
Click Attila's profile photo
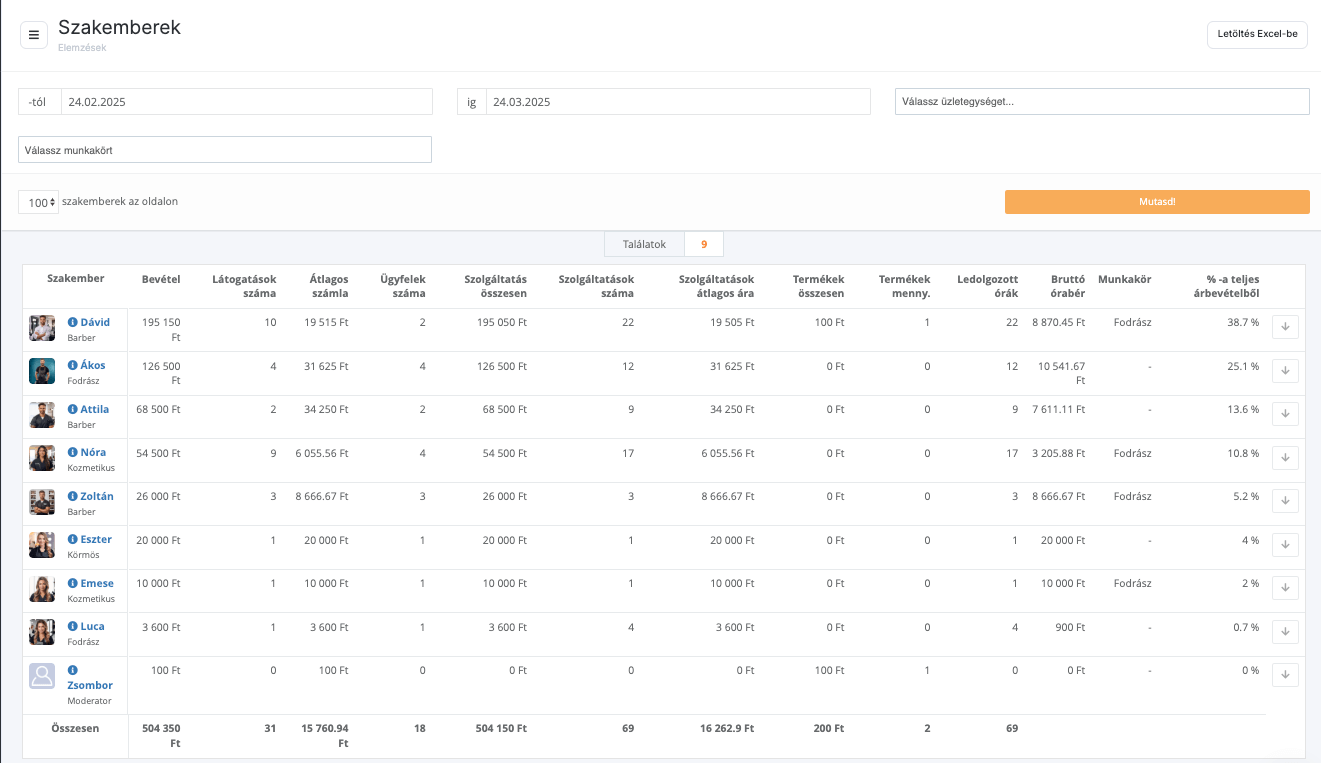point(42,415)
